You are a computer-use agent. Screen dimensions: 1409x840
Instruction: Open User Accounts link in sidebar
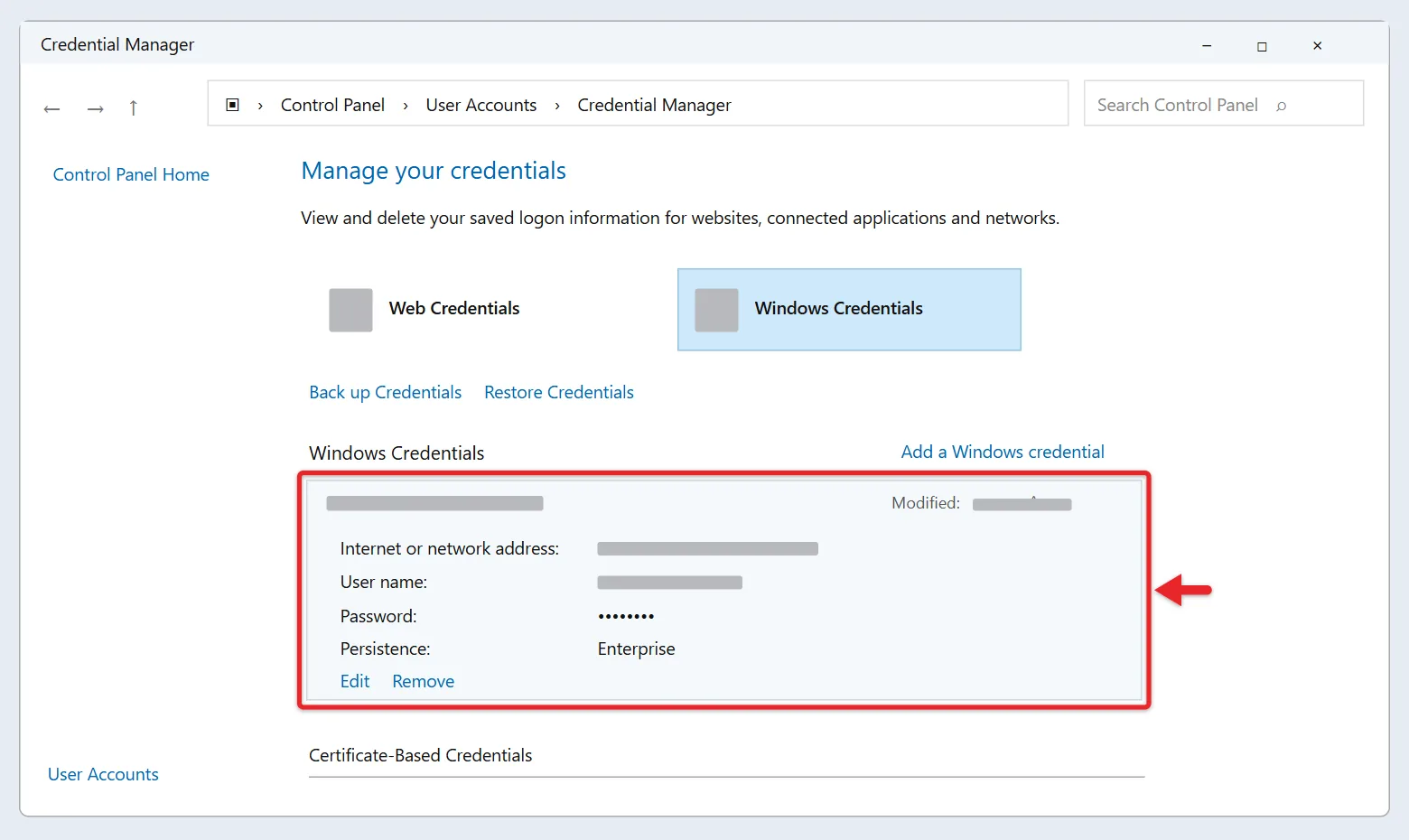point(103,774)
